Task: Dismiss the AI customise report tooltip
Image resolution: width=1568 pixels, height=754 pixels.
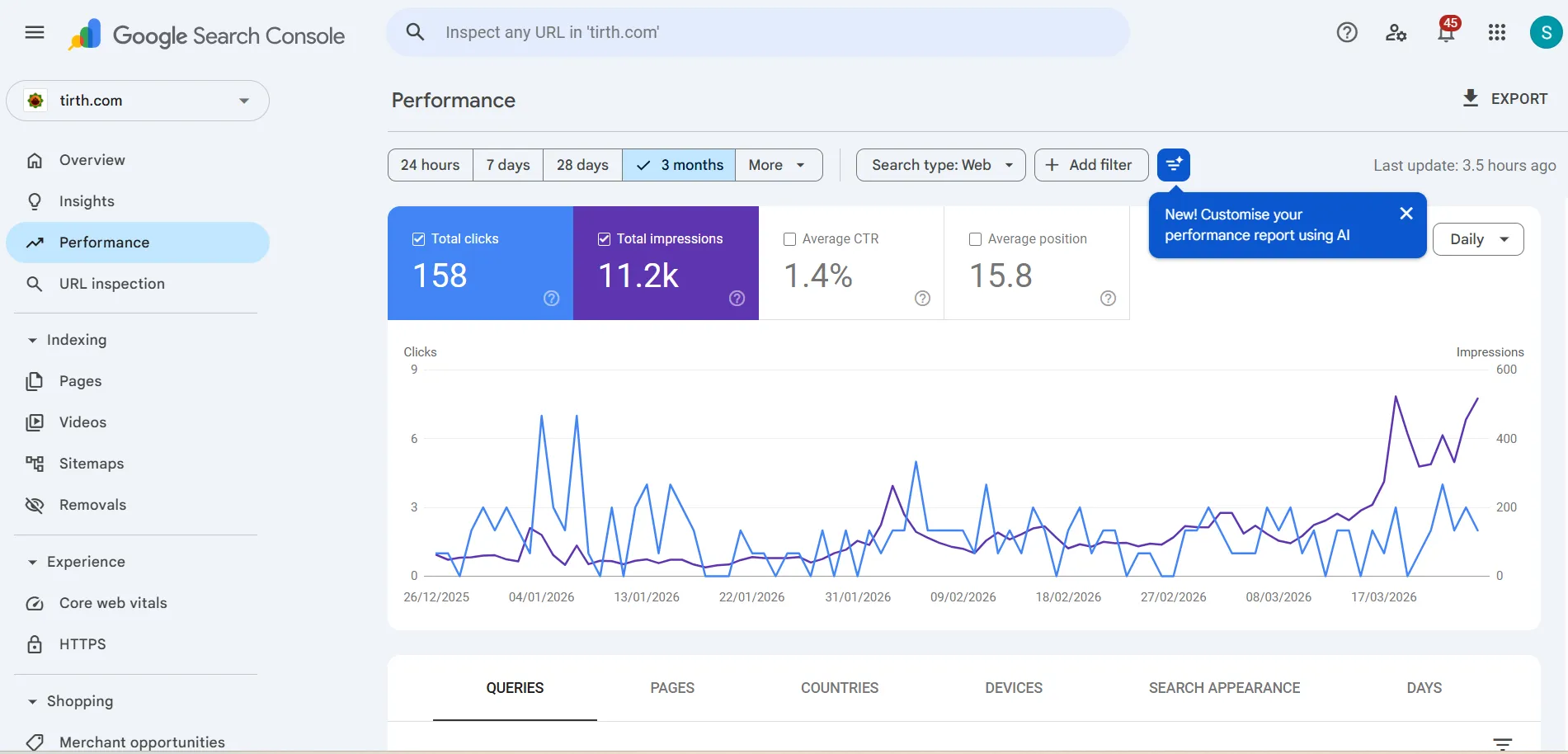Action: tap(1406, 214)
